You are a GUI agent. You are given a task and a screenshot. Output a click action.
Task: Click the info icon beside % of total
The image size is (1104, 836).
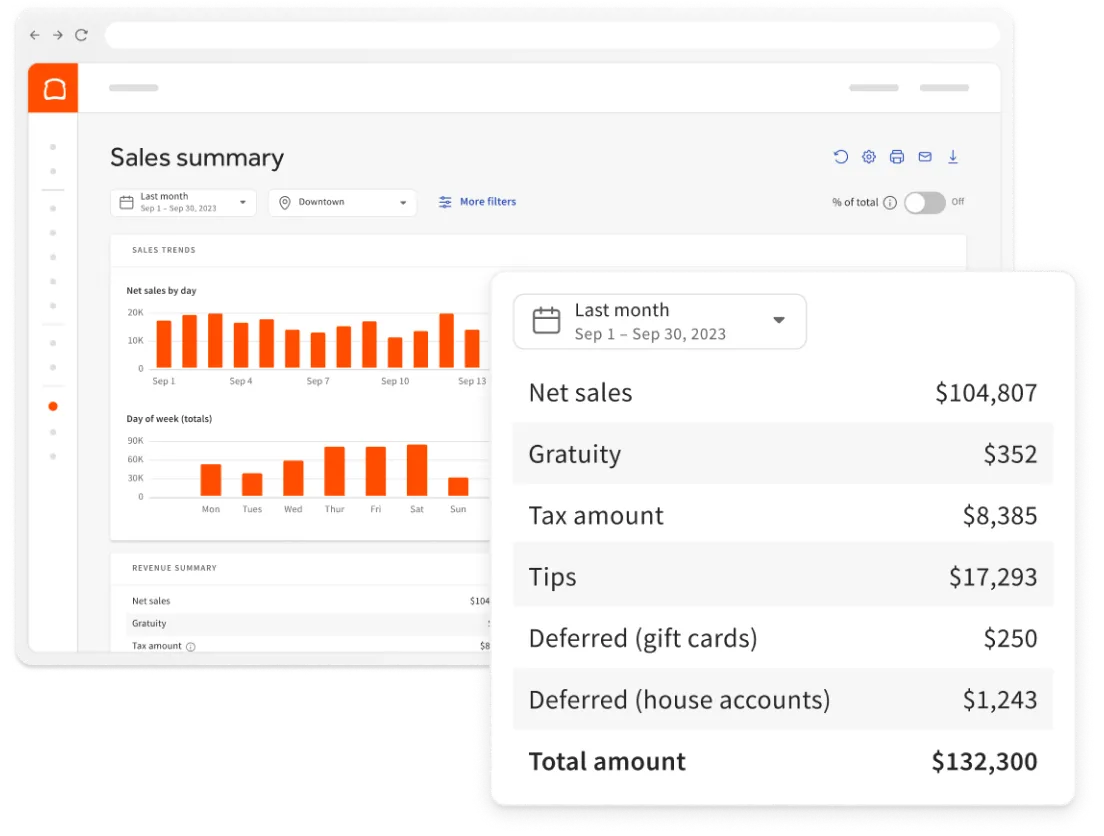click(x=890, y=203)
